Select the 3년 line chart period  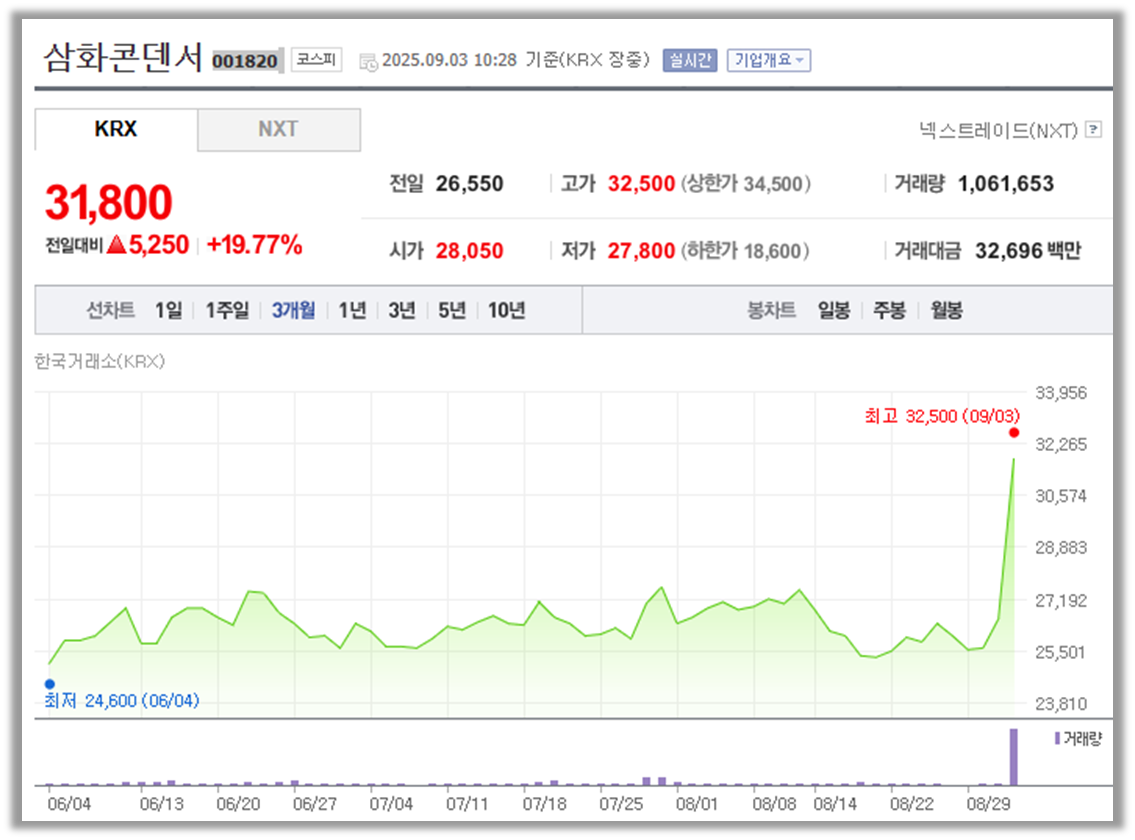[402, 311]
